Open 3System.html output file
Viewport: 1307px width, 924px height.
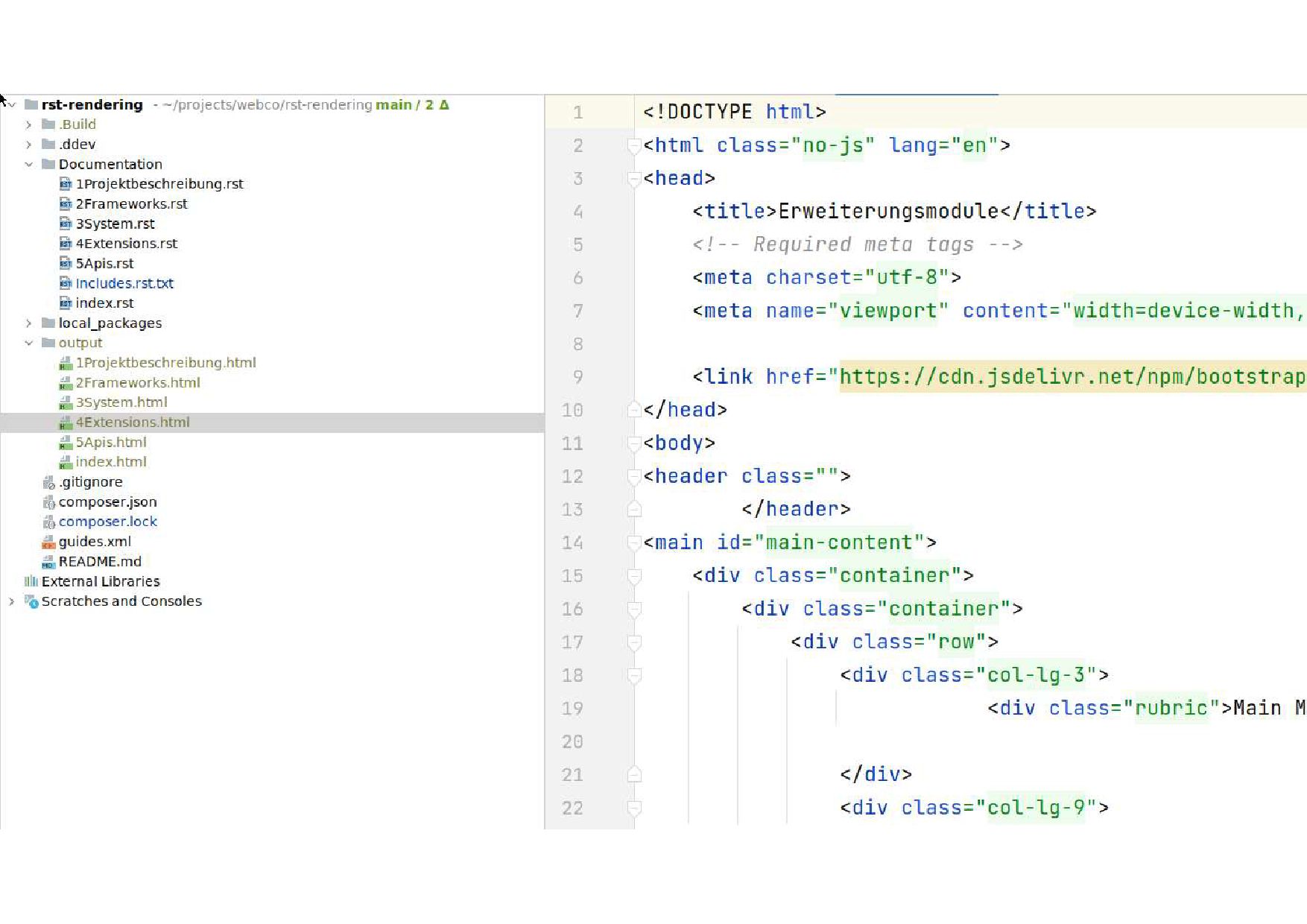point(121,402)
